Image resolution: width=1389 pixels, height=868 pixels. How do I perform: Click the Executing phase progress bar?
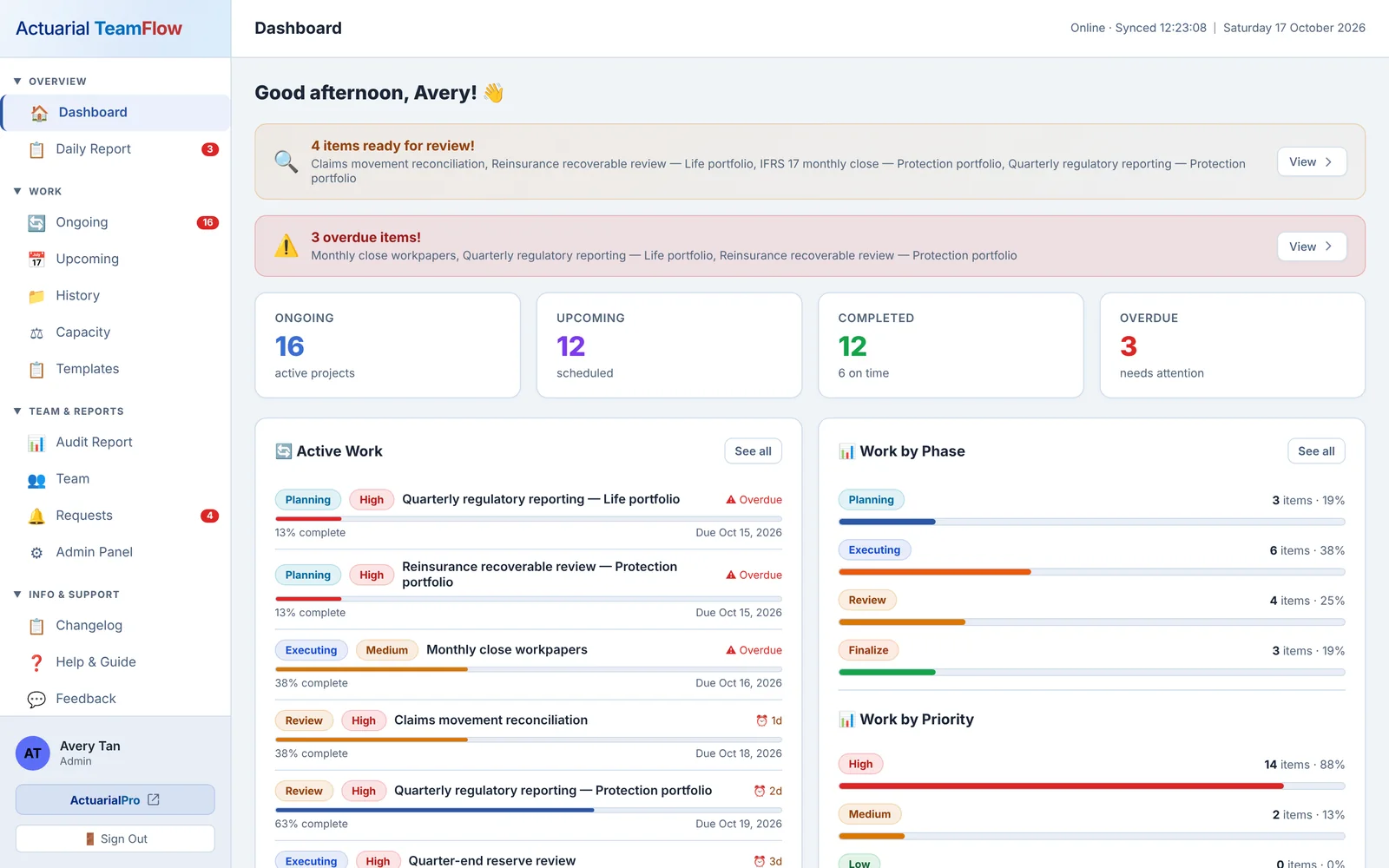(1092, 572)
